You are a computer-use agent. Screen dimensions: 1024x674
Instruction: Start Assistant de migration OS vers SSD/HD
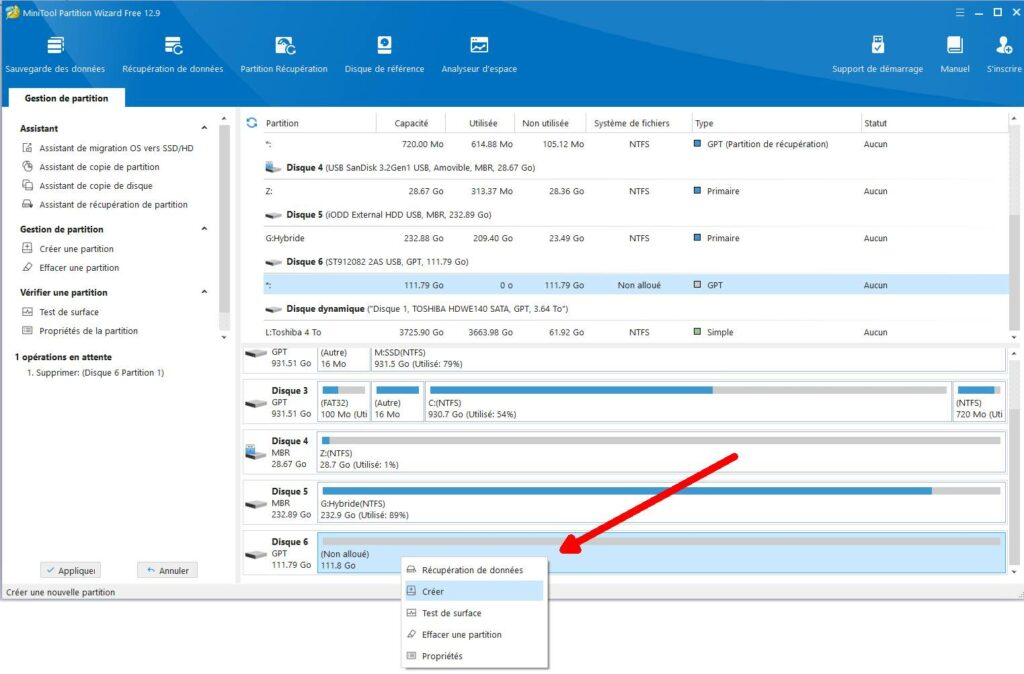108,148
